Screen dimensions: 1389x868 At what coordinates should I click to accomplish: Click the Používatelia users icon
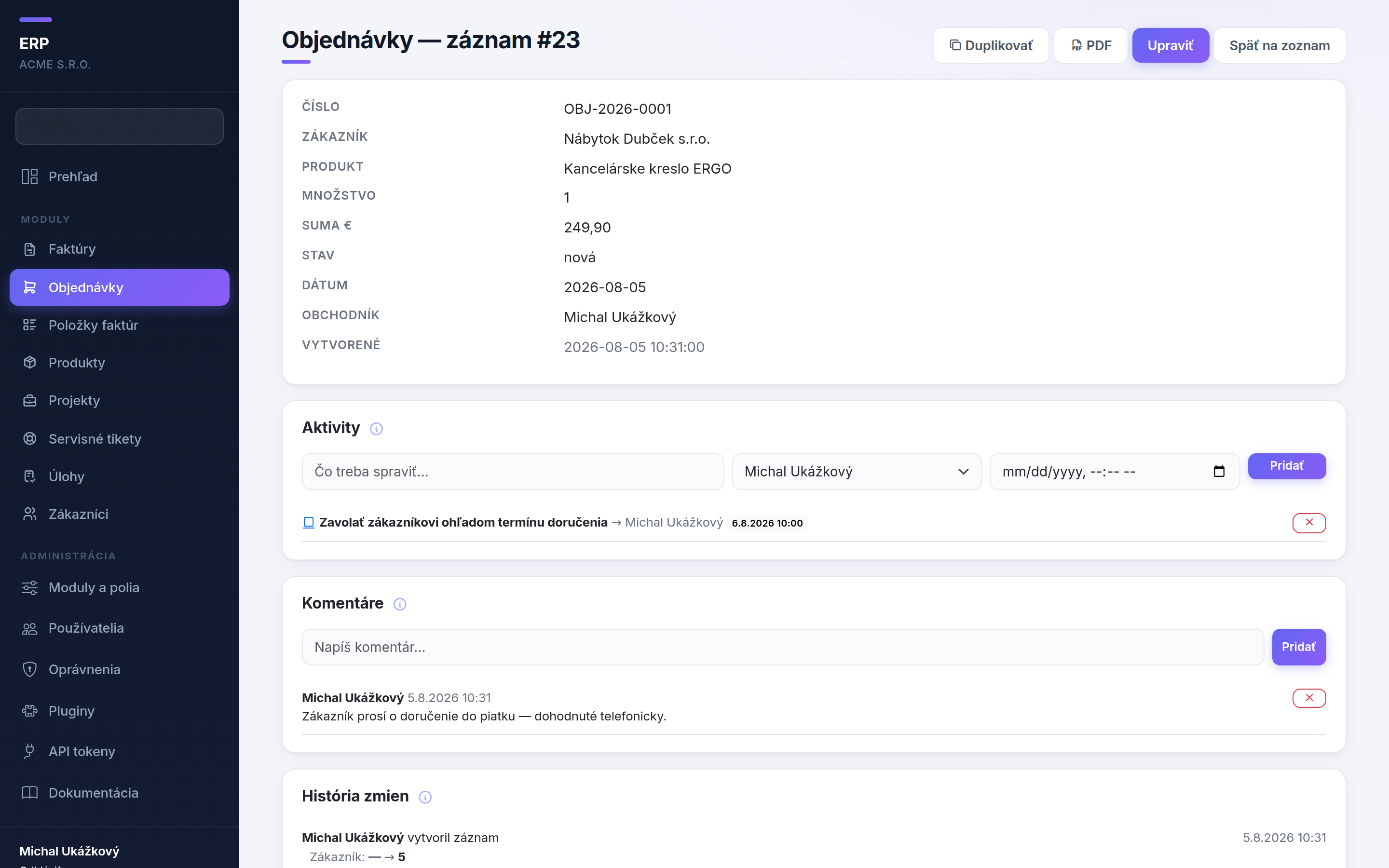29,629
